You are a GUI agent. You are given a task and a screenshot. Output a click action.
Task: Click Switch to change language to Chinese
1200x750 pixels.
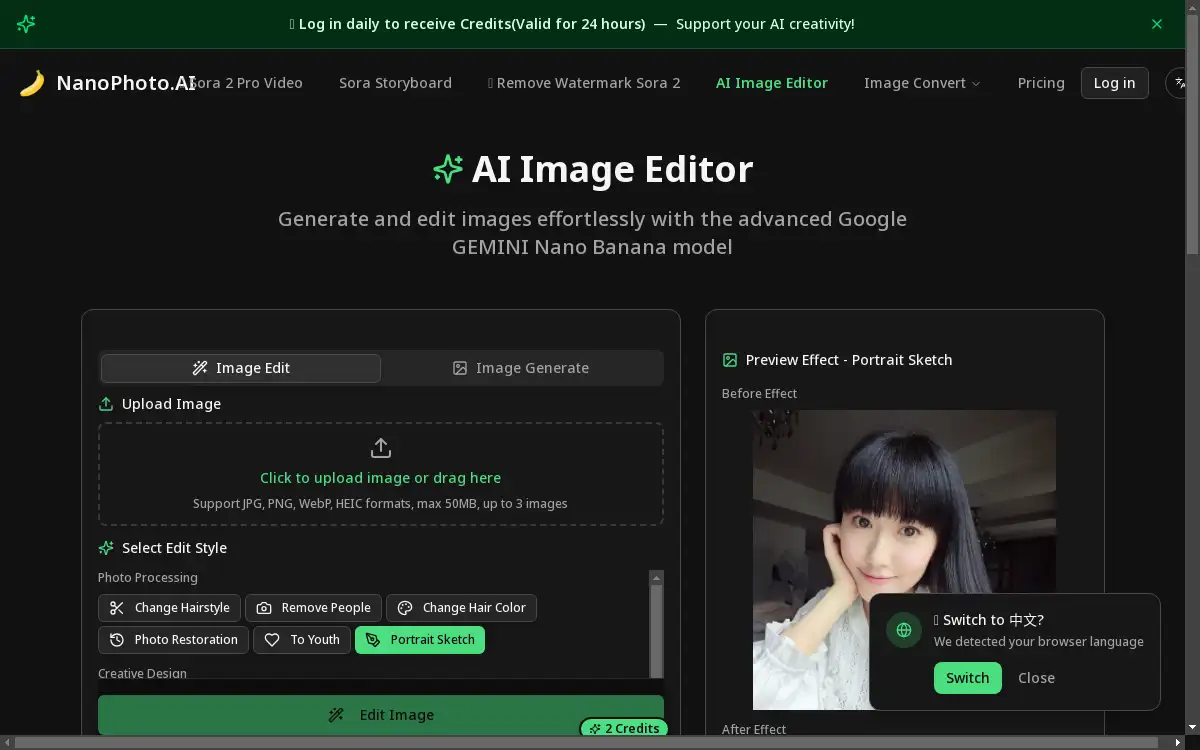967,678
